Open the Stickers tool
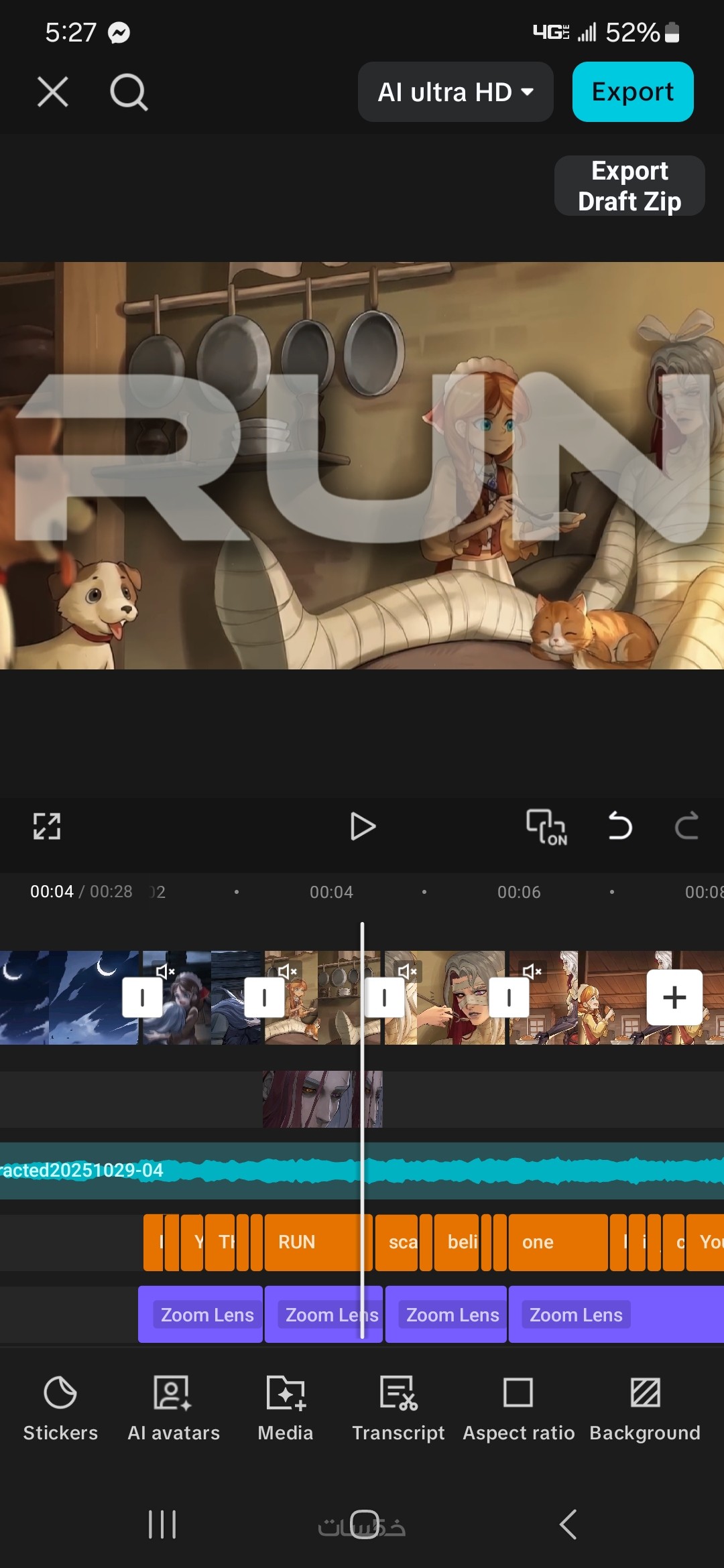 60,1409
